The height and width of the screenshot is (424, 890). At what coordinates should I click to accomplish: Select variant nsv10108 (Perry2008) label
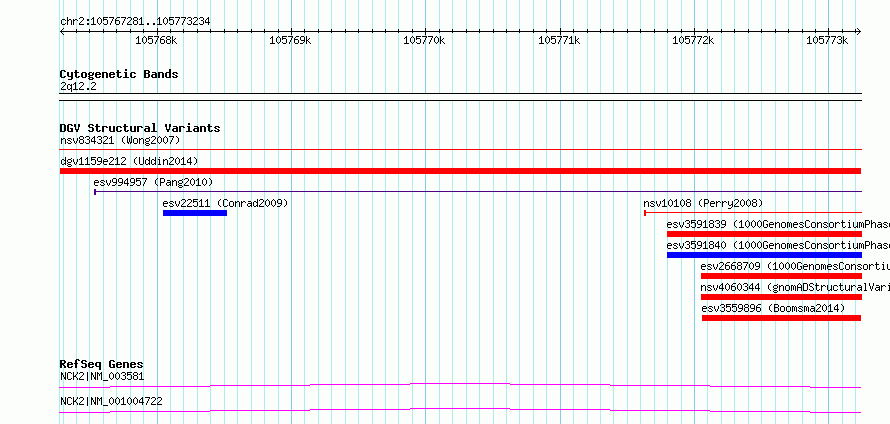[703, 203]
